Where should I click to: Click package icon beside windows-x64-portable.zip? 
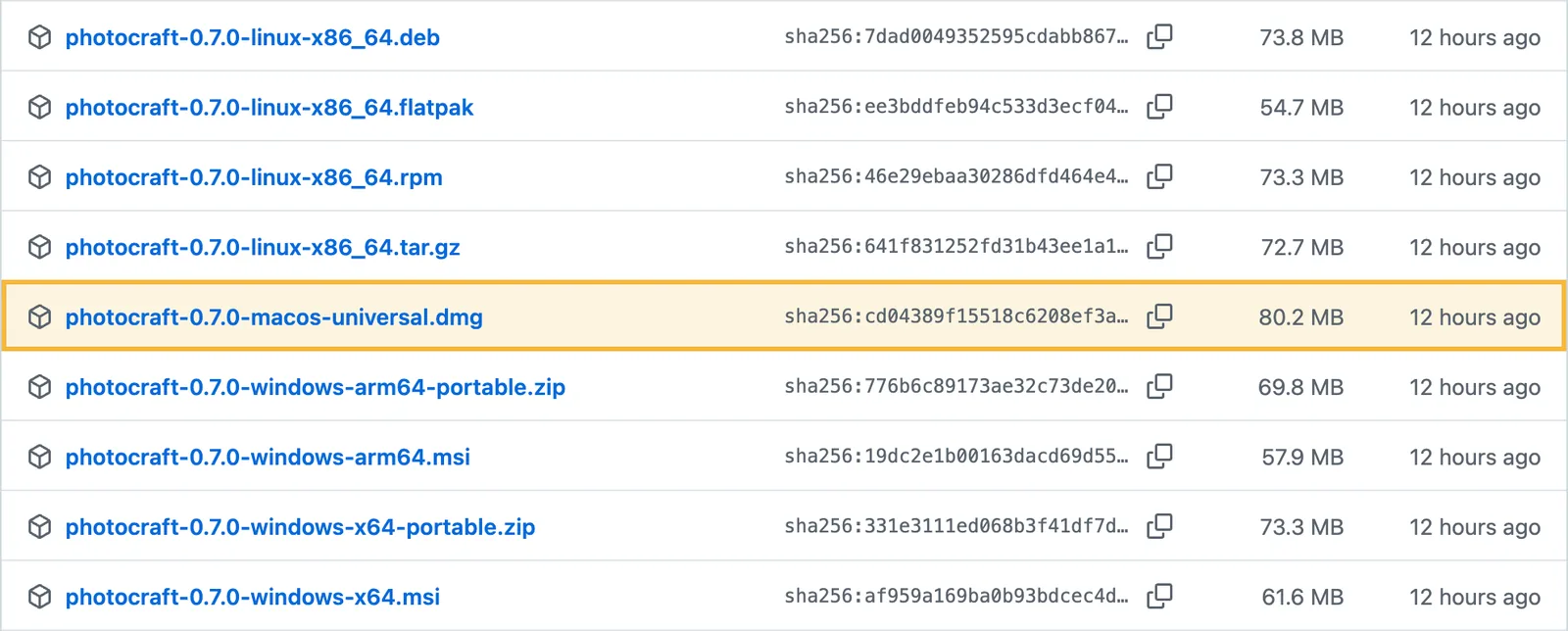coord(39,526)
